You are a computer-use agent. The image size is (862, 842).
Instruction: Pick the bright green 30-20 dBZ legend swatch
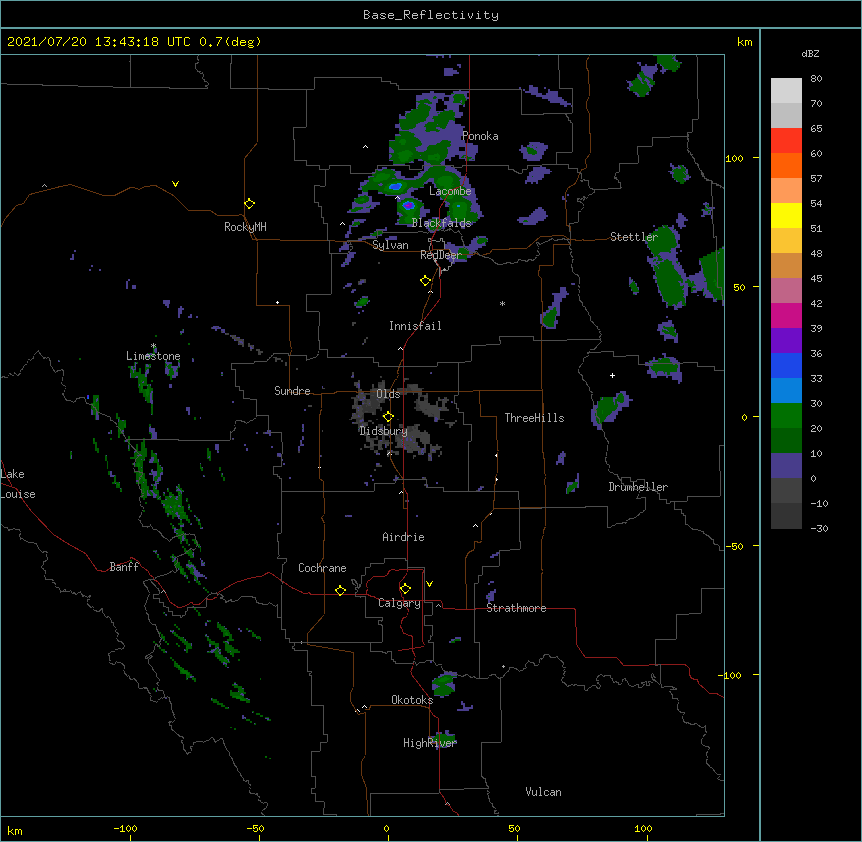click(x=786, y=416)
